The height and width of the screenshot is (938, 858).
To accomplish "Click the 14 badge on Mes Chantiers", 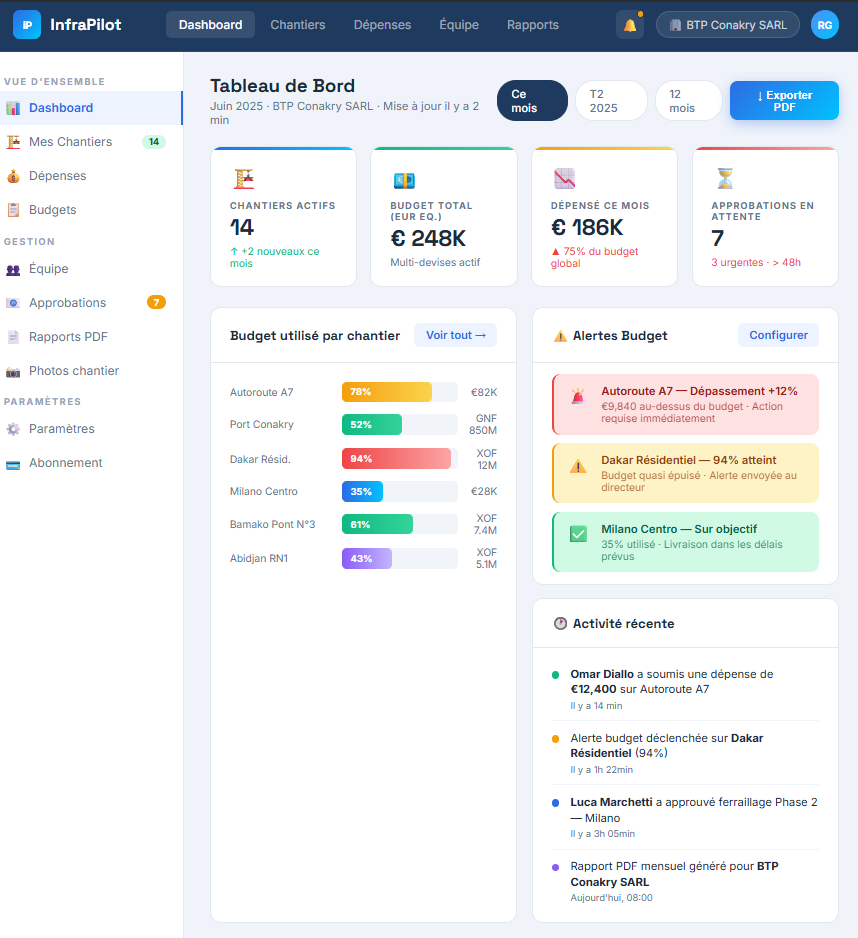I will point(154,142).
